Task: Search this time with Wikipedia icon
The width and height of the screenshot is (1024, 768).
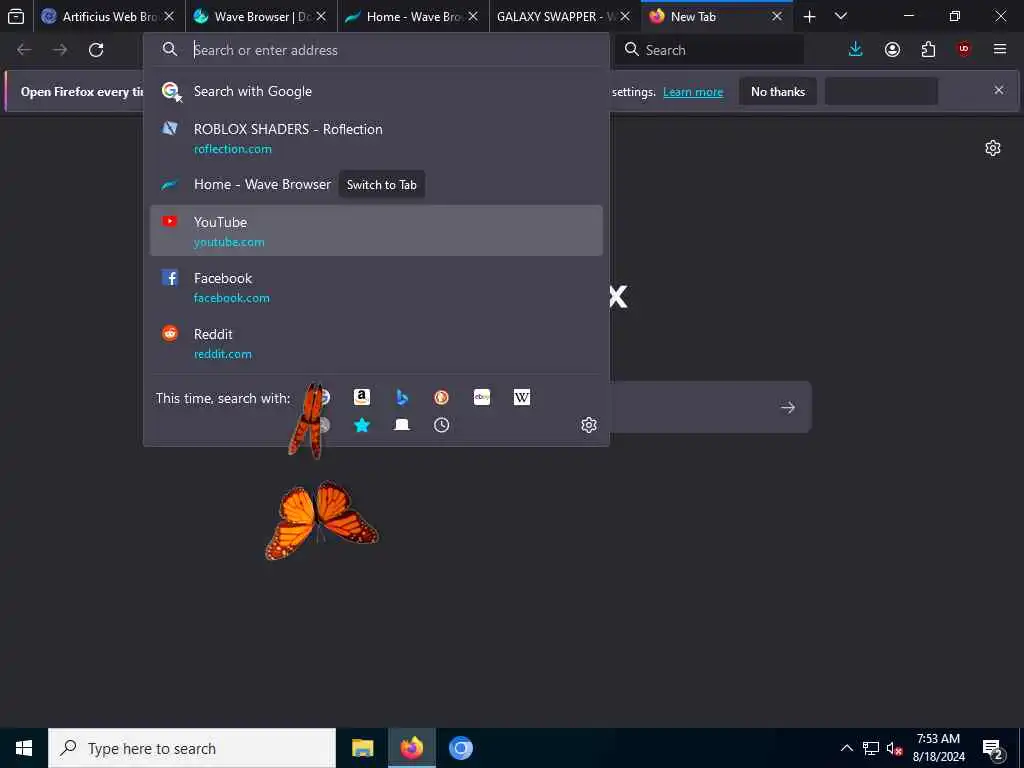Action: click(522, 397)
